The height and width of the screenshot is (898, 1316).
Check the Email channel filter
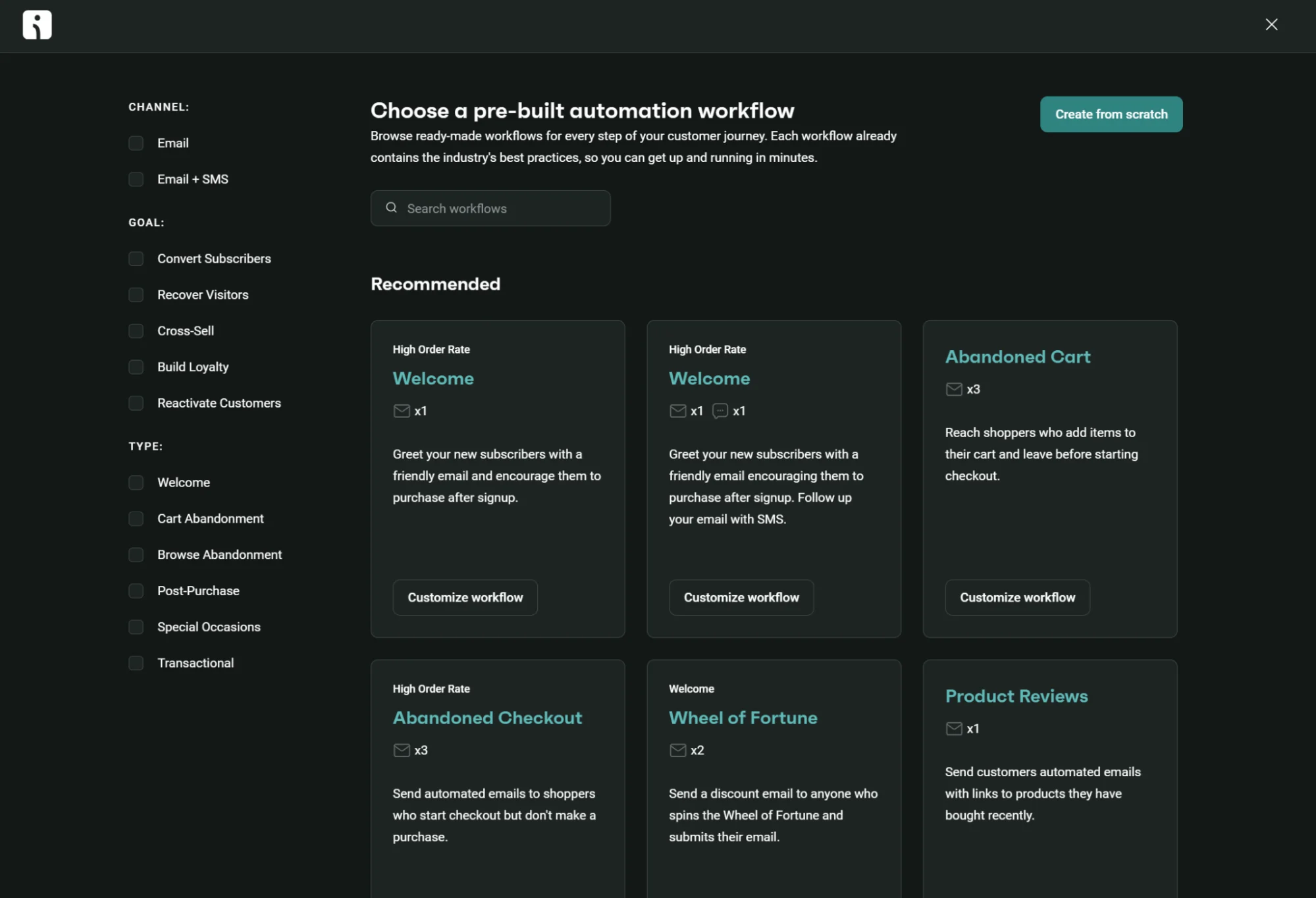coord(136,143)
